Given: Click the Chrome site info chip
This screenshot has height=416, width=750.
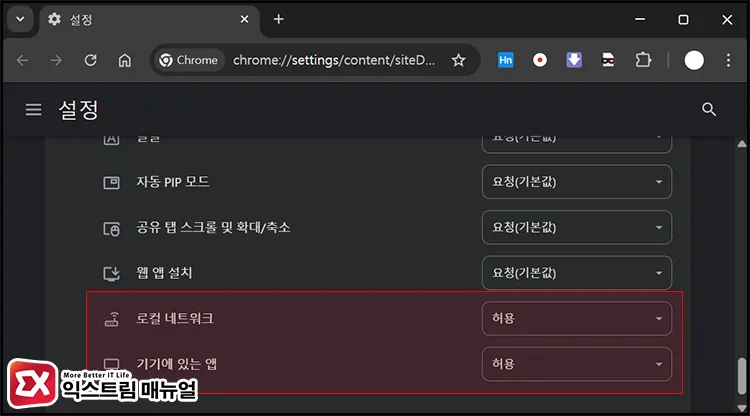Looking at the screenshot, I should click(188, 60).
